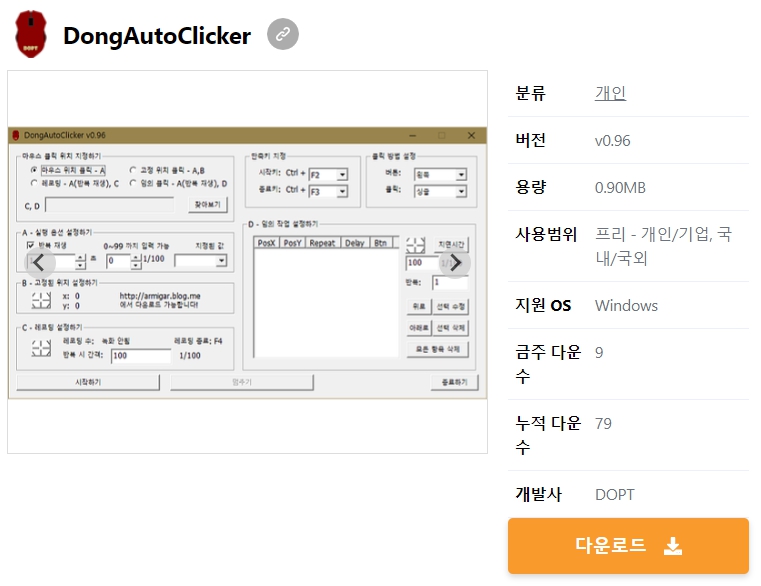
Task: Click the orange '다운로드' download button
Action: (628, 546)
